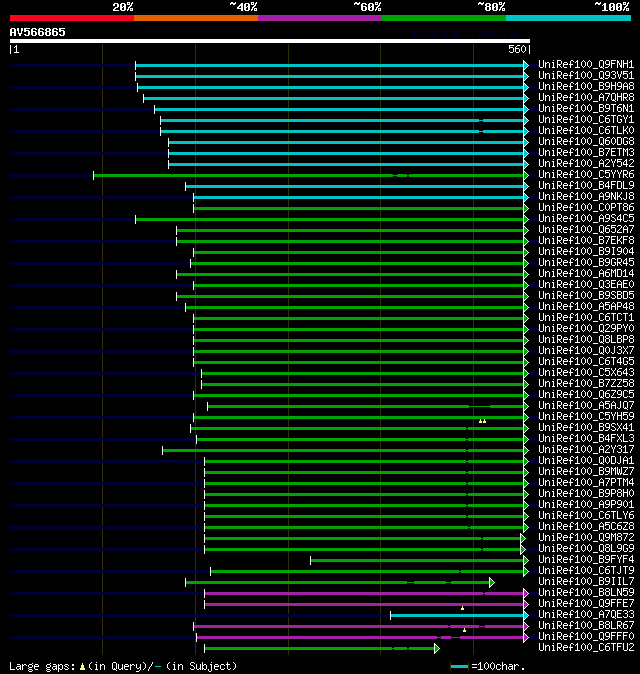This screenshot has width=640, height=674.
Task: Select the UniRef100_C6TGY1 label
Action: click(x=586, y=119)
